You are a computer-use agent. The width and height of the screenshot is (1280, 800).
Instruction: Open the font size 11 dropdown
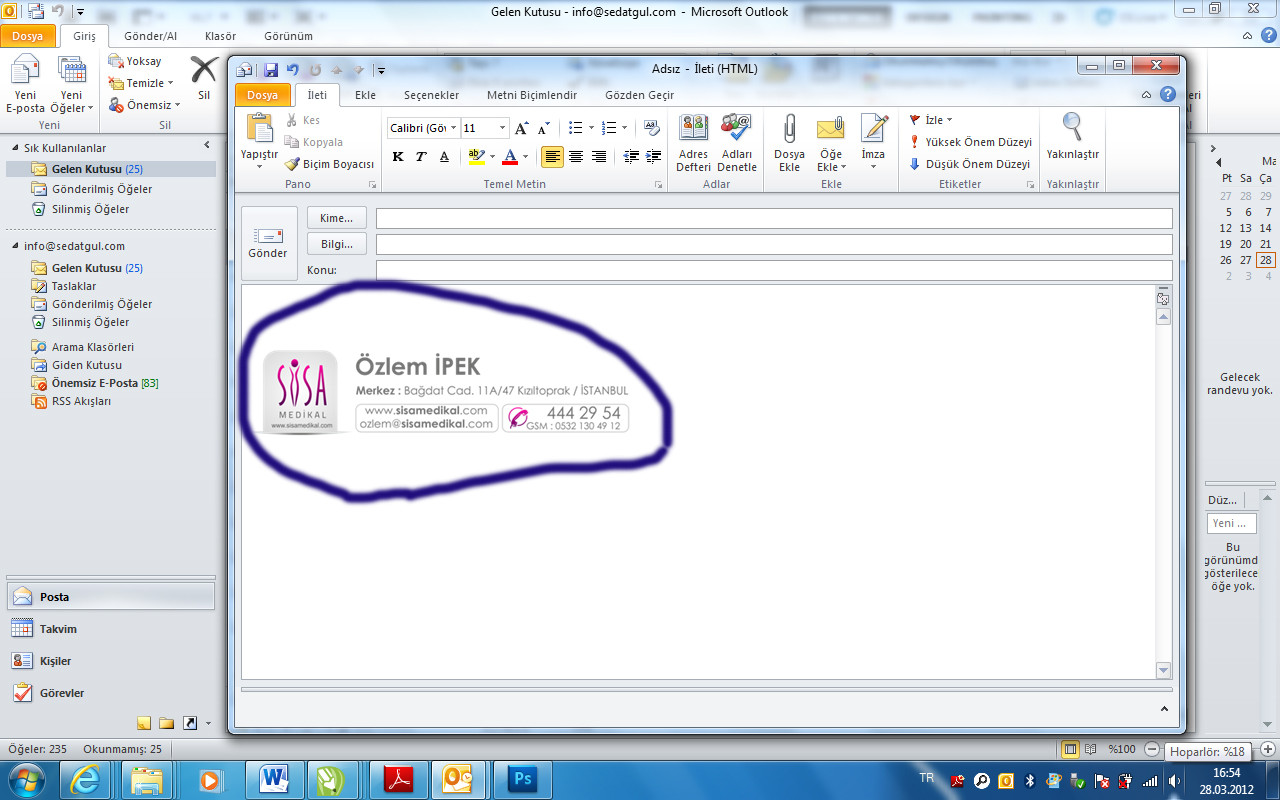(503, 128)
